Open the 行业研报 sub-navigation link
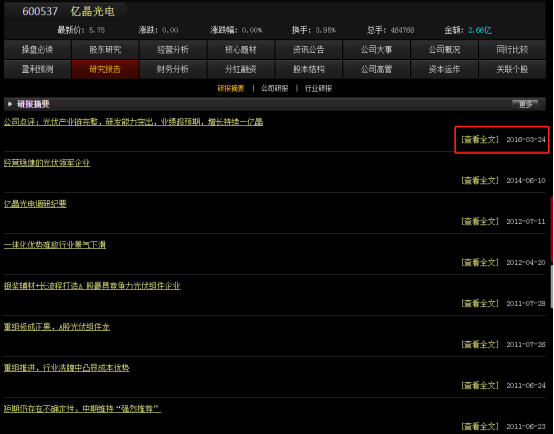 318,88
